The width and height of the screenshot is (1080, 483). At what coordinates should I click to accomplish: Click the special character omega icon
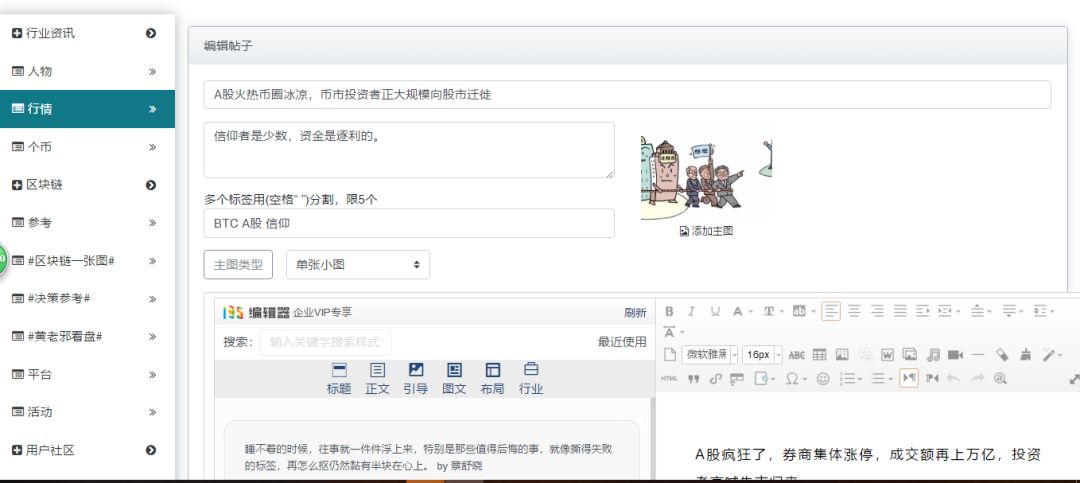coord(791,378)
